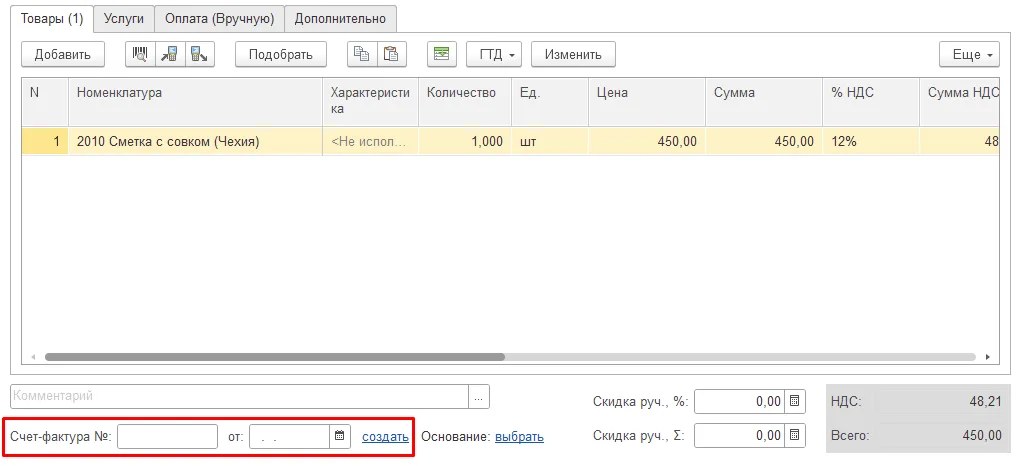Go to the Дополнительно tab
Screen dimensions: 1018x466
coord(340,19)
